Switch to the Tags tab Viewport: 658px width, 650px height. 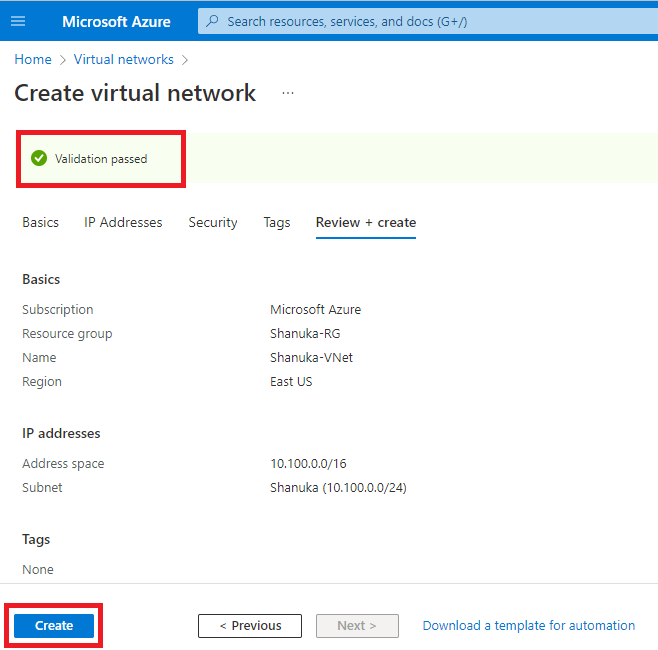(277, 222)
